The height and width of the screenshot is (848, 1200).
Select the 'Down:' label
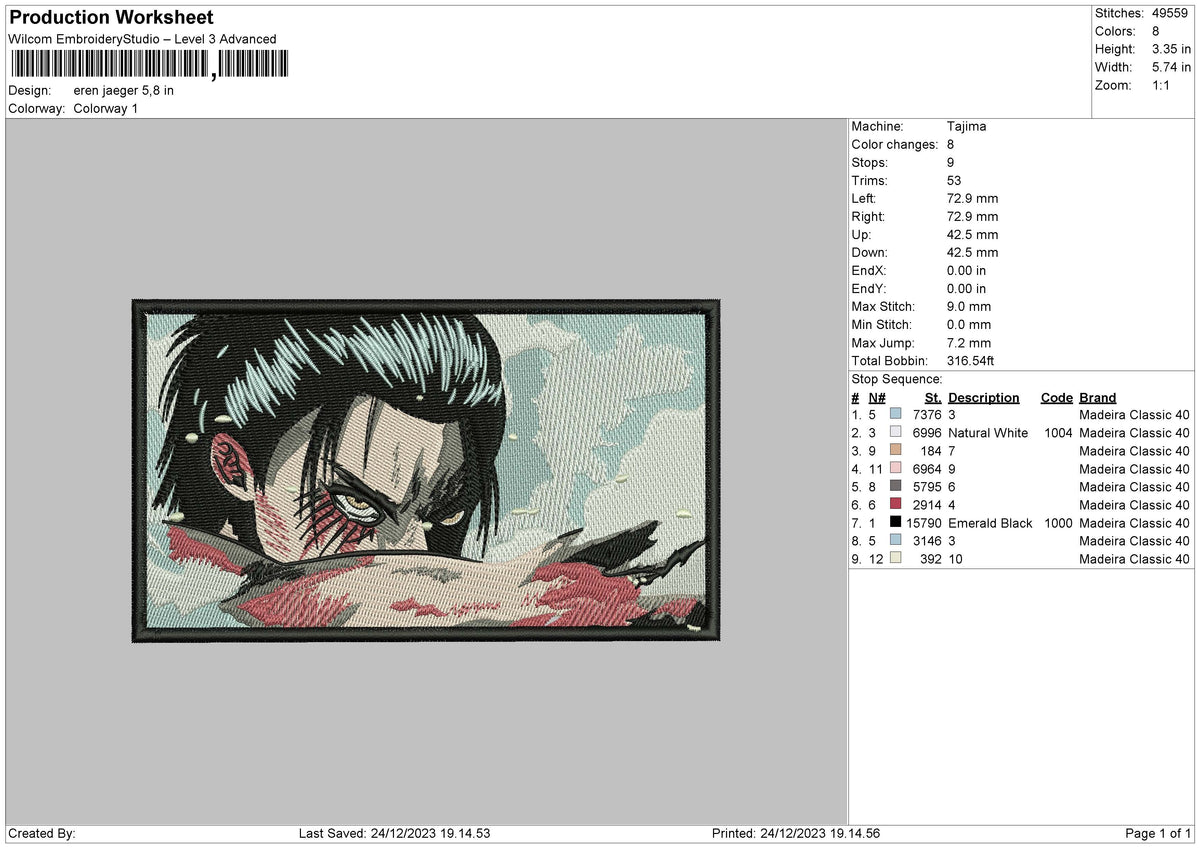869,252
